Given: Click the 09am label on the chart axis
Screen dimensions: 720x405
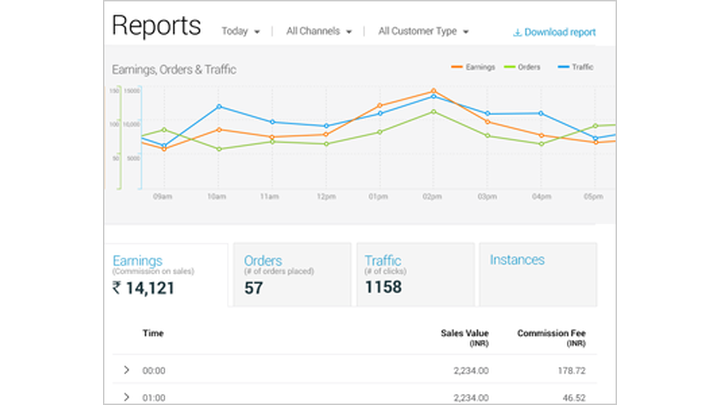Looking at the screenshot, I should pos(163,197).
